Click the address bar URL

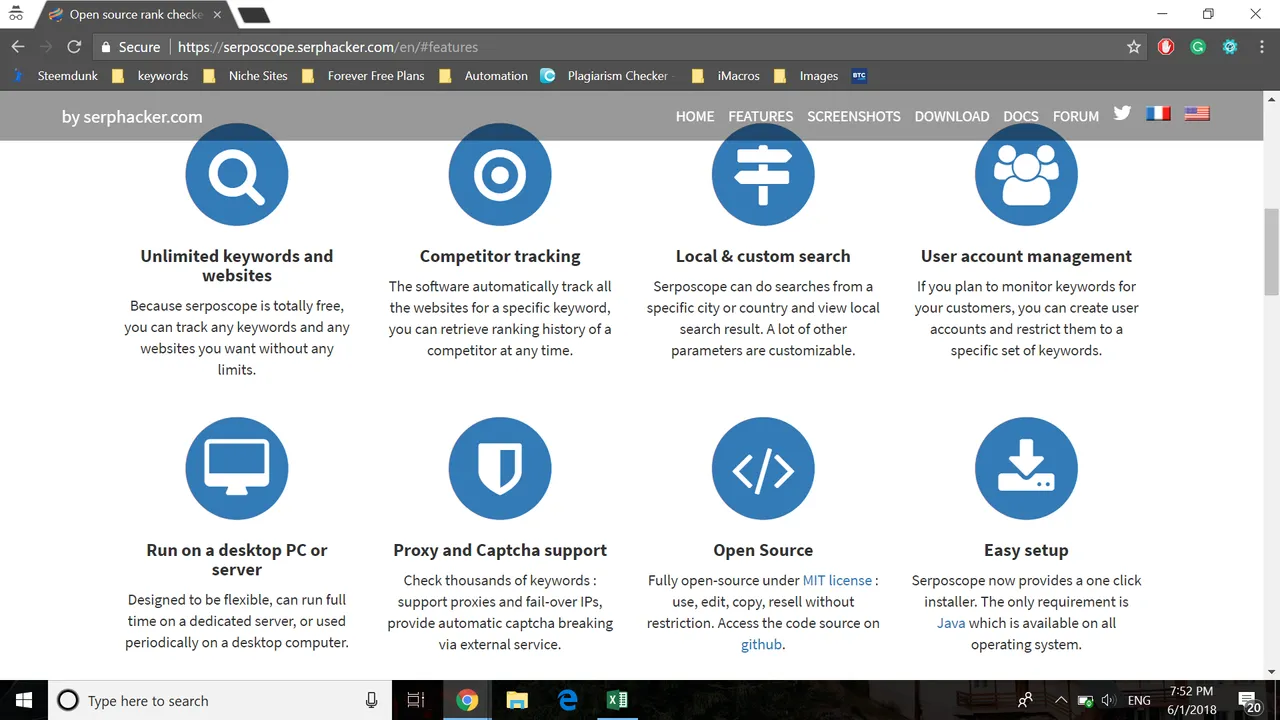[x=328, y=47]
